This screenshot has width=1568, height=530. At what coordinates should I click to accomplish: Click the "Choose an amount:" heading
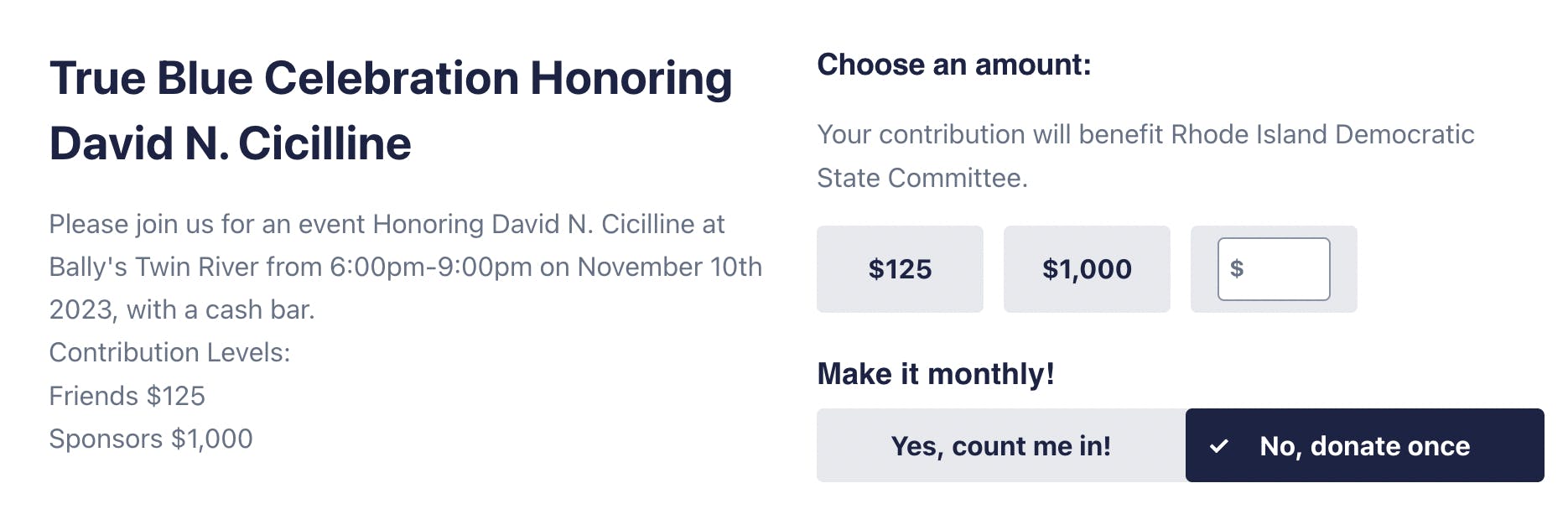(954, 65)
